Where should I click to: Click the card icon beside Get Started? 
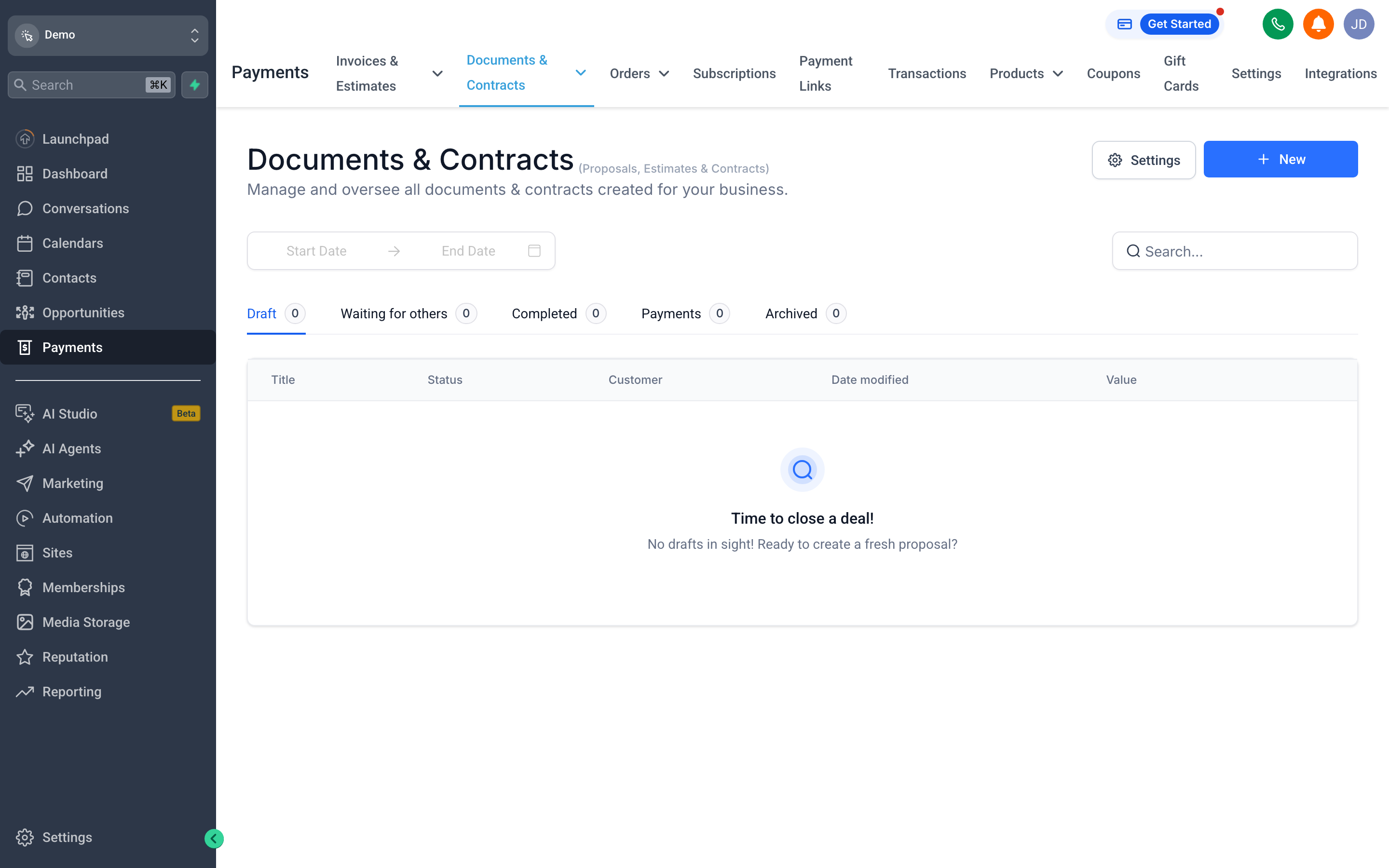click(x=1124, y=24)
